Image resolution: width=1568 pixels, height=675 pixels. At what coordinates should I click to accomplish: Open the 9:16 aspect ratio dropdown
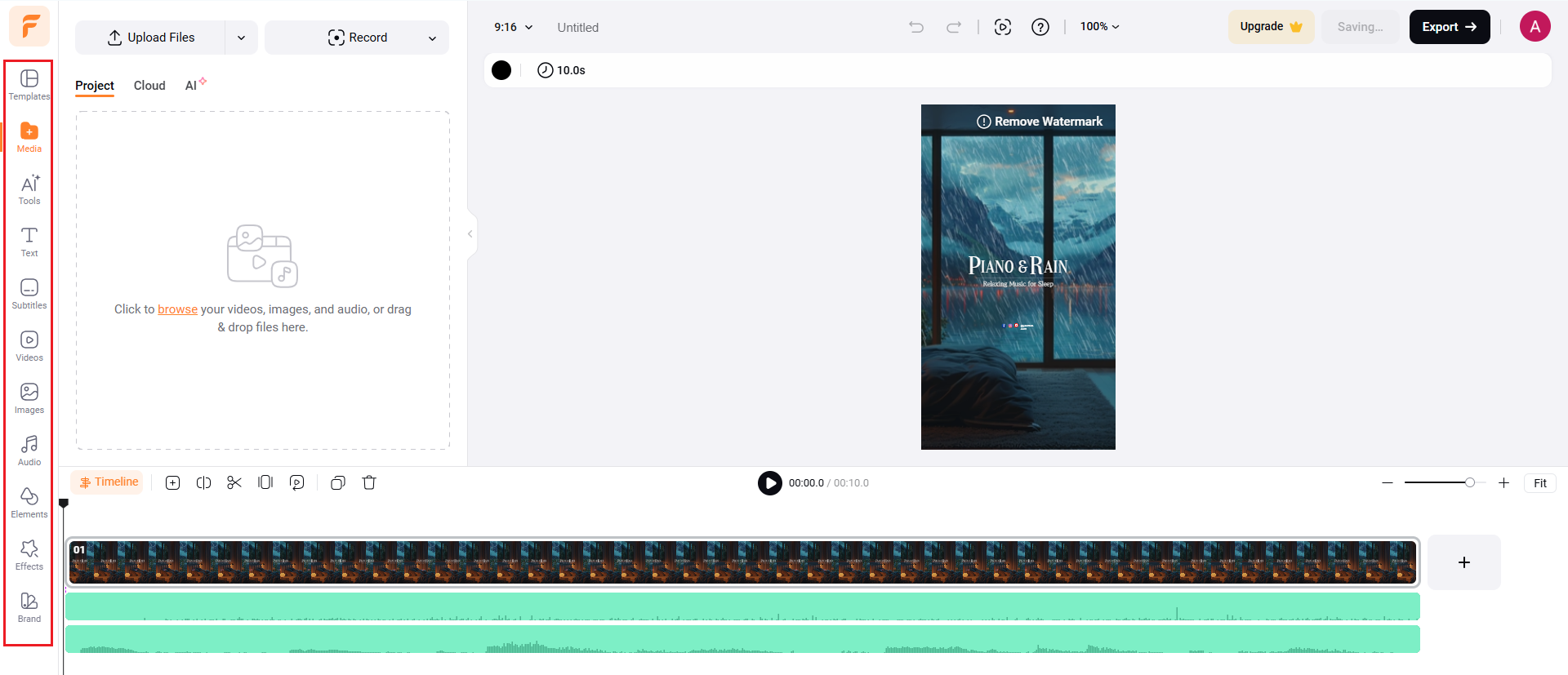(x=513, y=27)
